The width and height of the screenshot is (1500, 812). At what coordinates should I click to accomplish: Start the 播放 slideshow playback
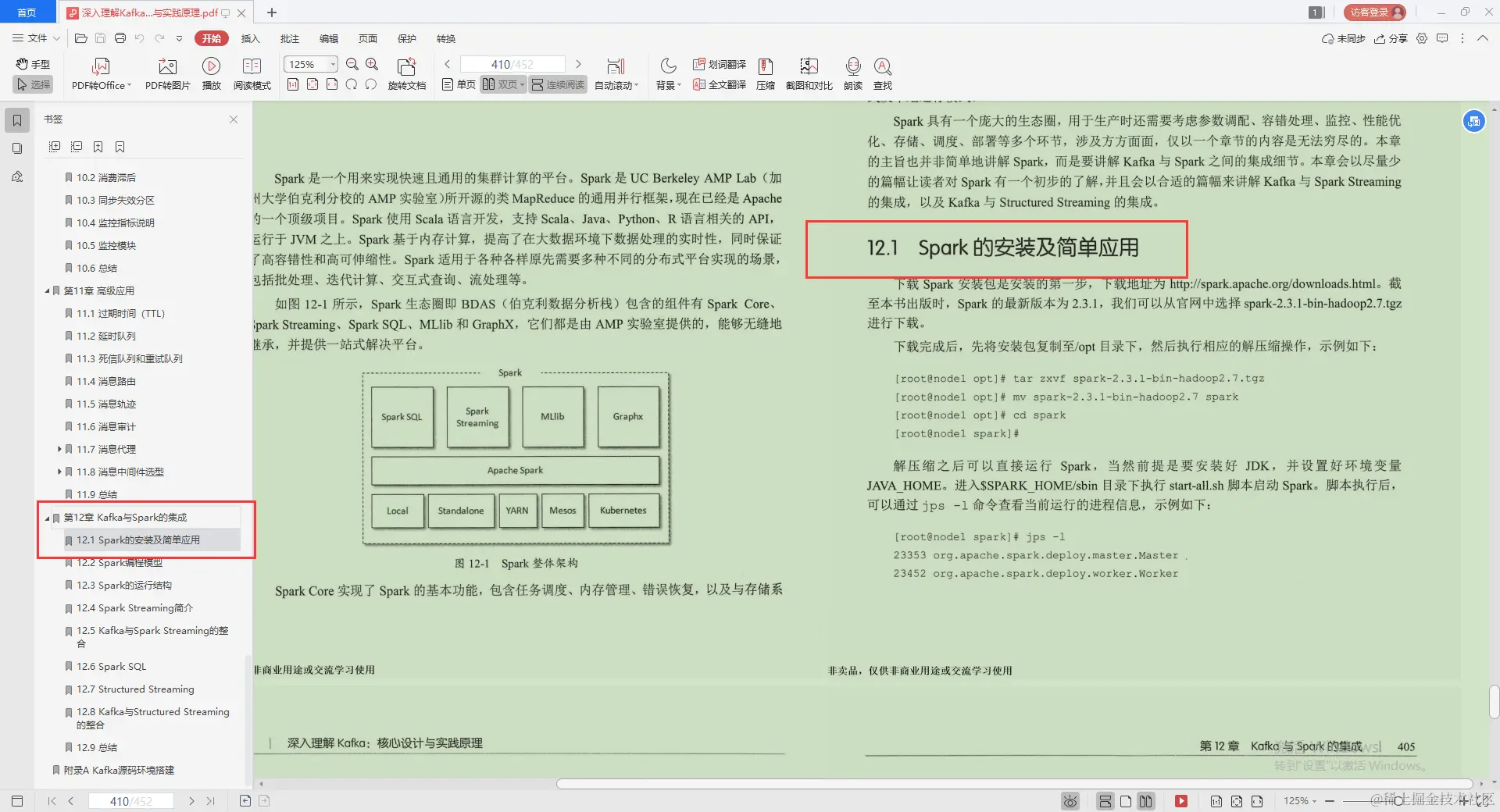(x=211, y=74)
